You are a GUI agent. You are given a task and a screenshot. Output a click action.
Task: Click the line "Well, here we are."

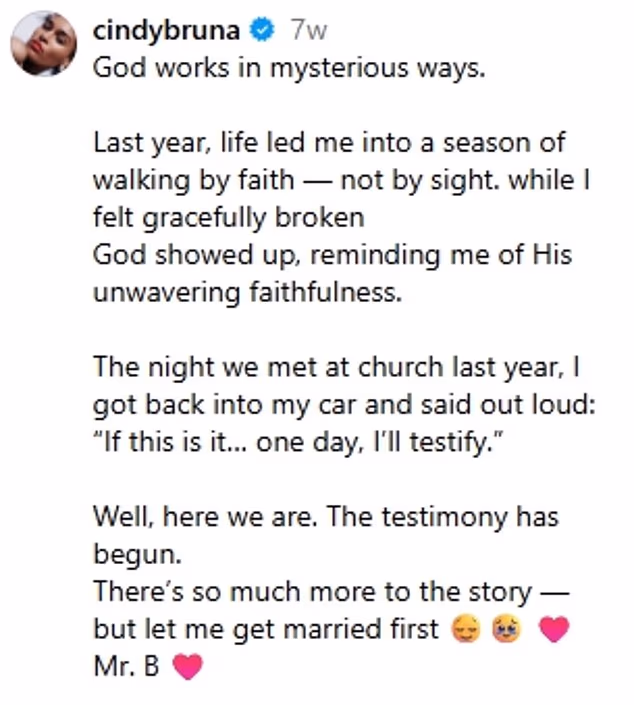click(325, 516)
